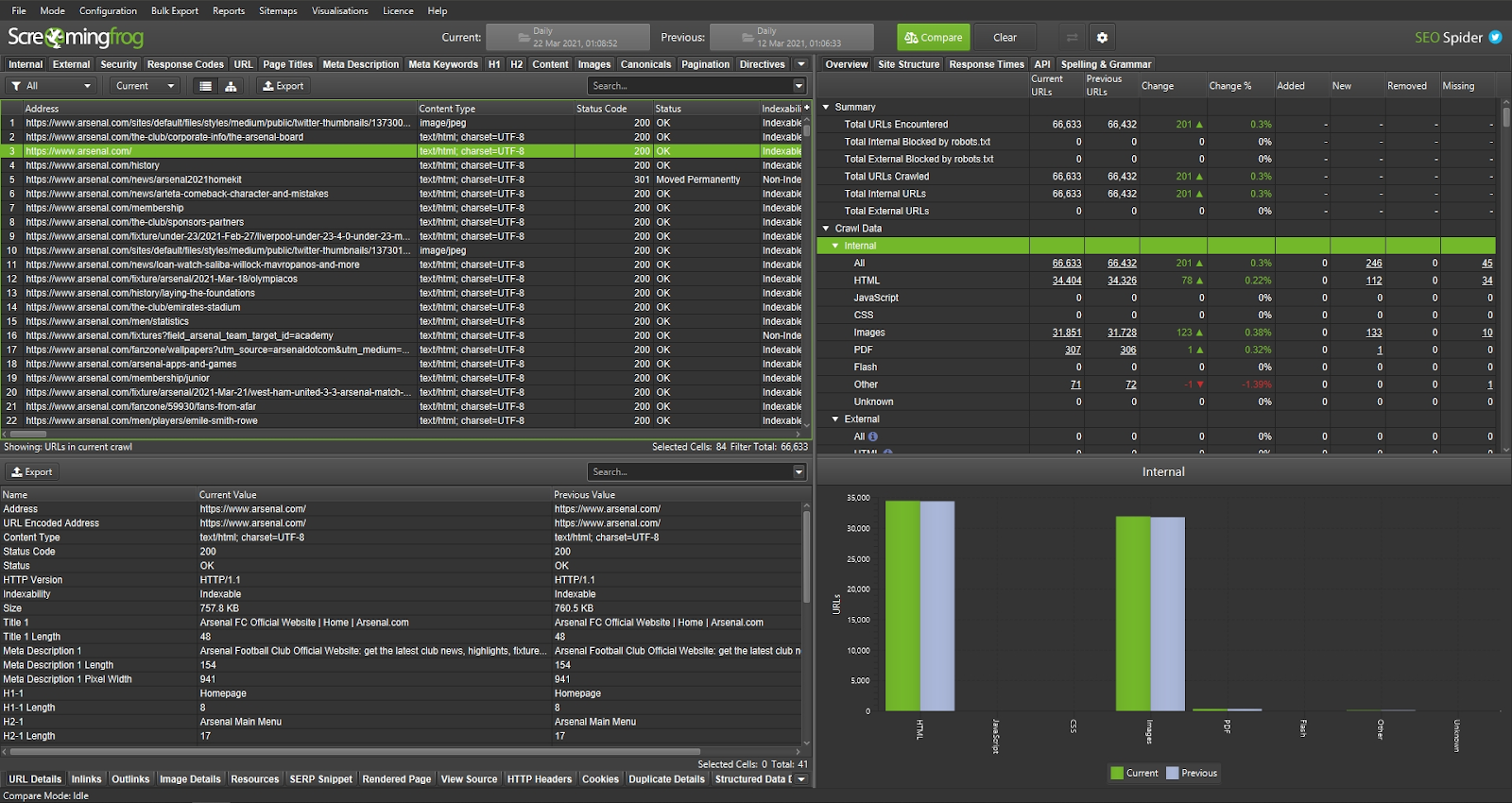Open the Bulk Export menu
This screenshot has height=803, width=1512.
click(x=174, y=10)
